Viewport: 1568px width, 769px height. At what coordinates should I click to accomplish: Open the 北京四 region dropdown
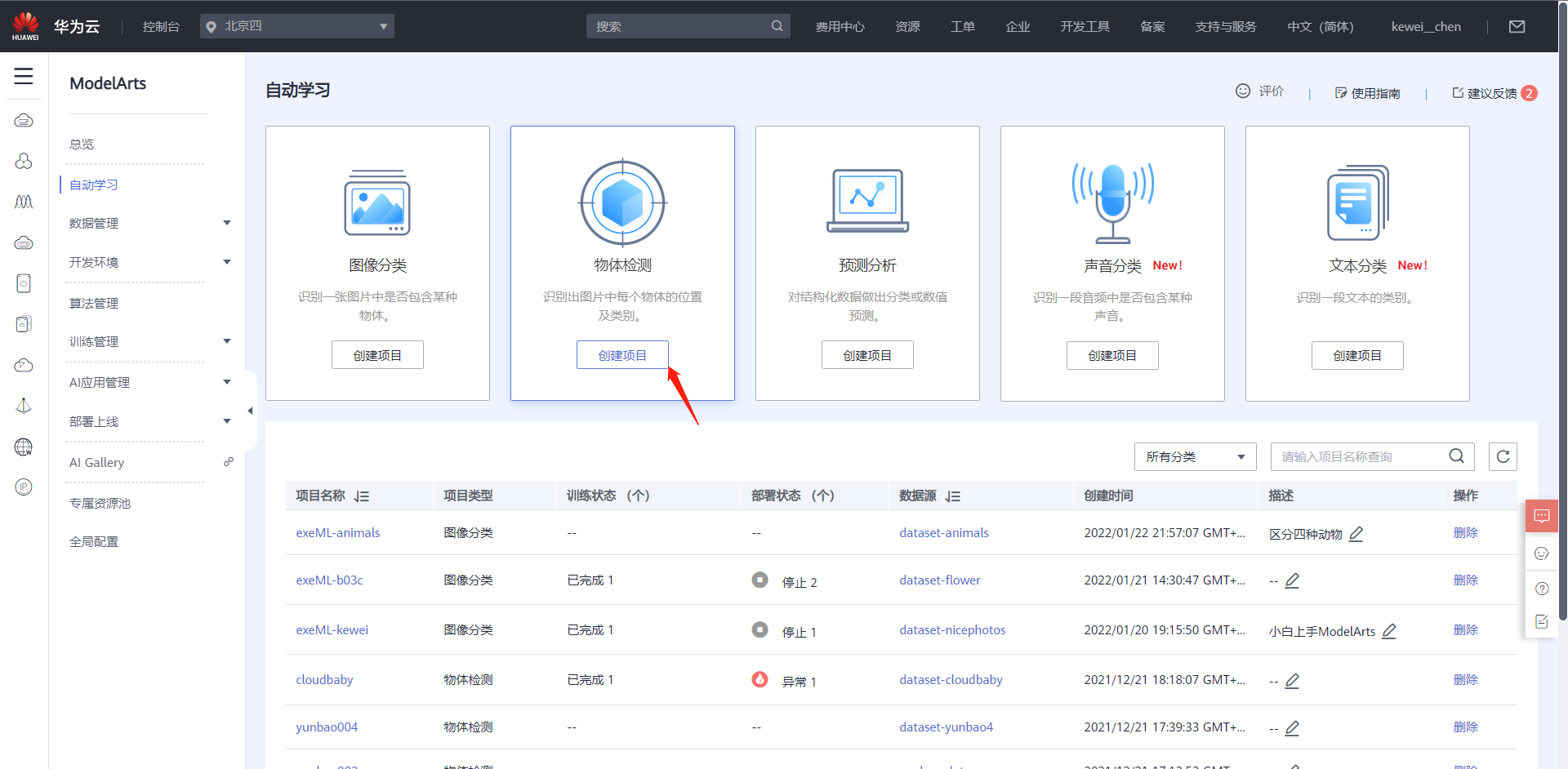tap(297, 26)
